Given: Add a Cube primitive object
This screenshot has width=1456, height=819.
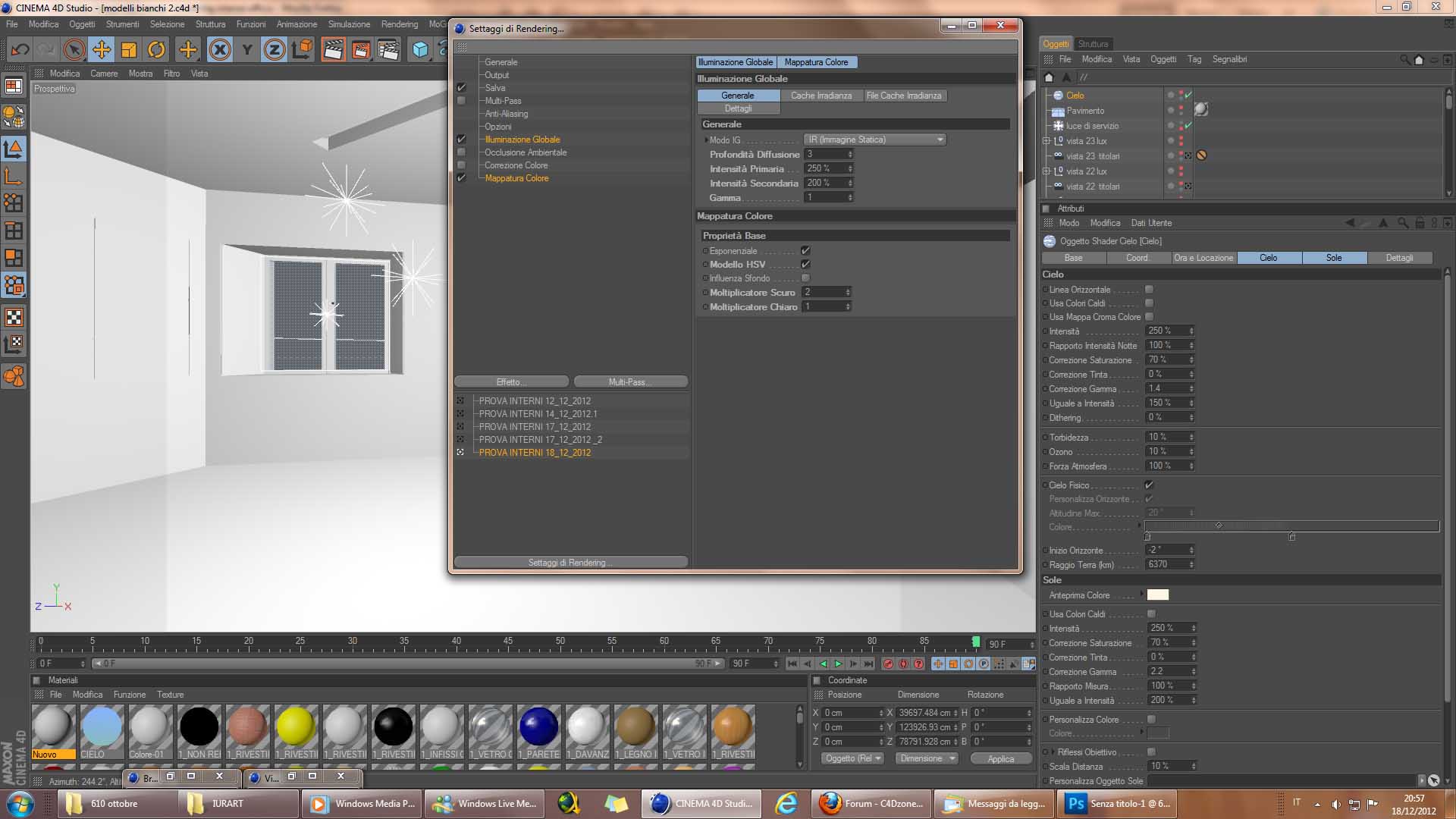Looking at the screenshot, I should 420,50.
